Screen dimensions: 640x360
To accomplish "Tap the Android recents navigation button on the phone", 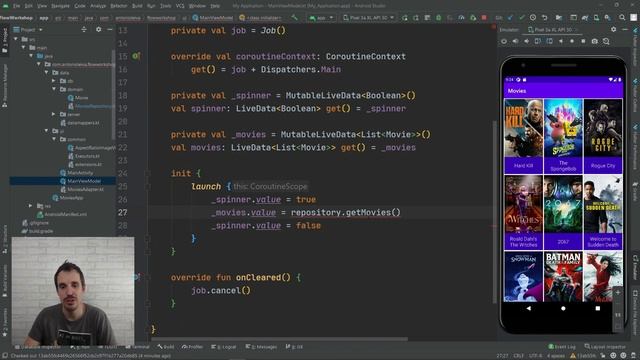I will point(598,309).
